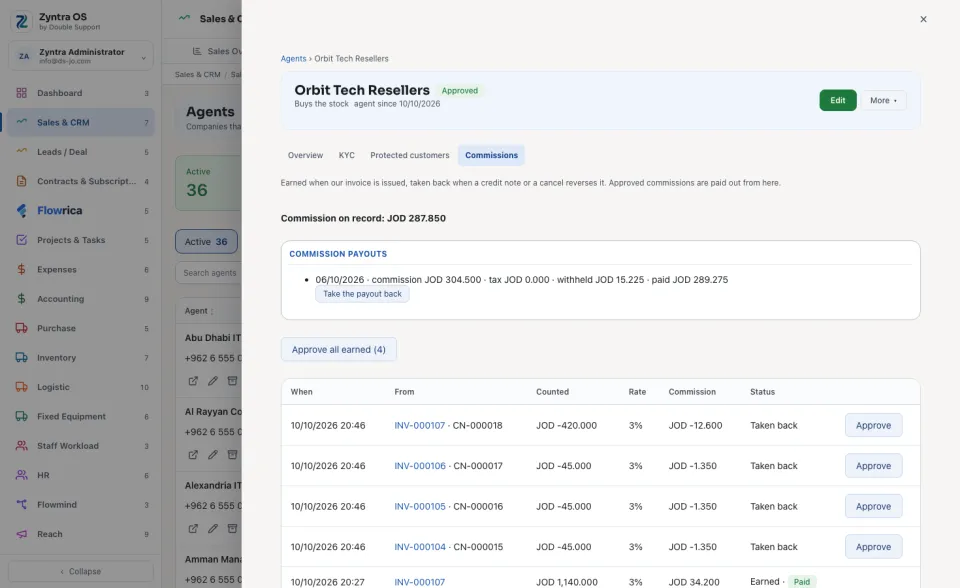Approve the CN-000017 commission row
Screen dimensions: 960x588
click(x=873, y=466)
